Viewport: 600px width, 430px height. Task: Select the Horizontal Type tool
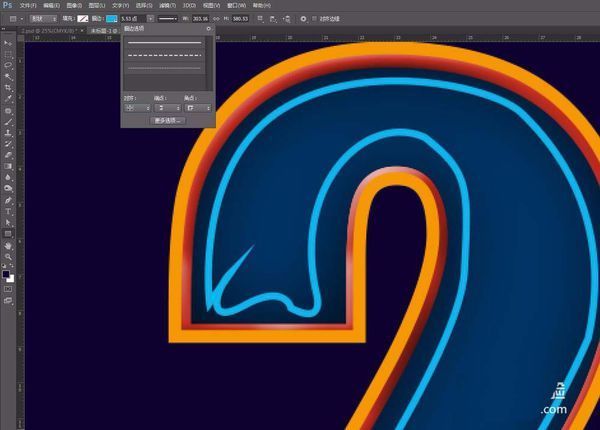pos(8,211)
